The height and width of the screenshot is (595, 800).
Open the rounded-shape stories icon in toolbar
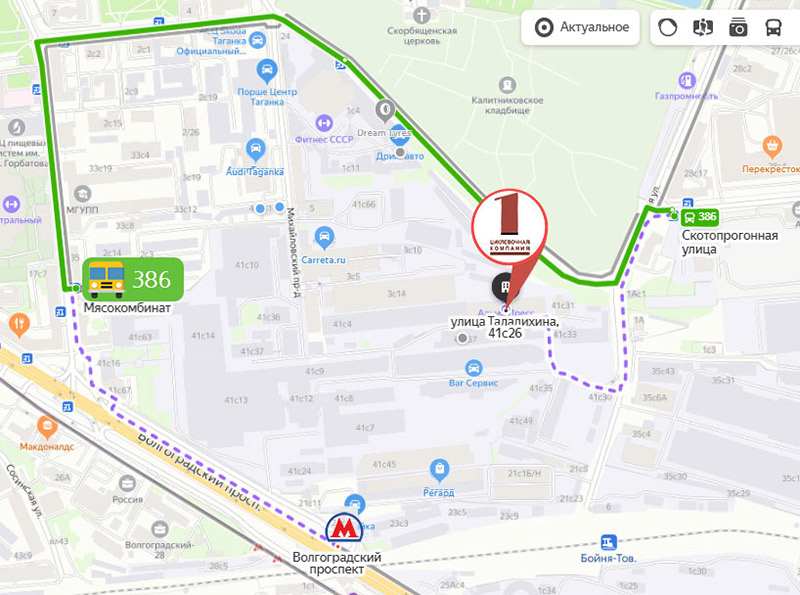[x=667, y=27]
